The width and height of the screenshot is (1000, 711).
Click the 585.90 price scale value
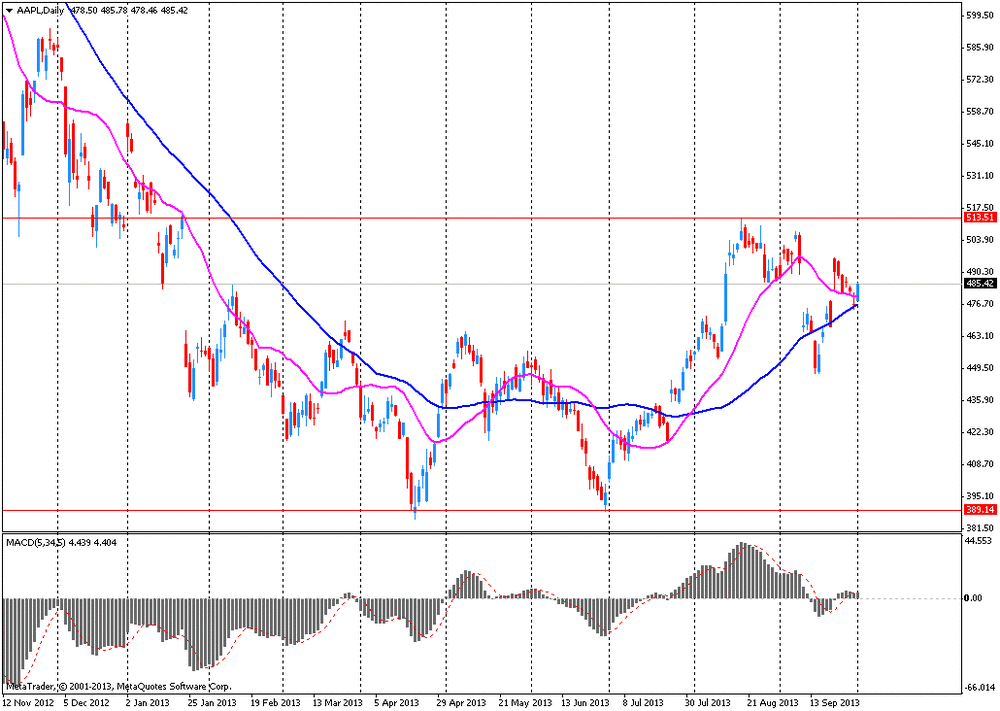(981, 47)
